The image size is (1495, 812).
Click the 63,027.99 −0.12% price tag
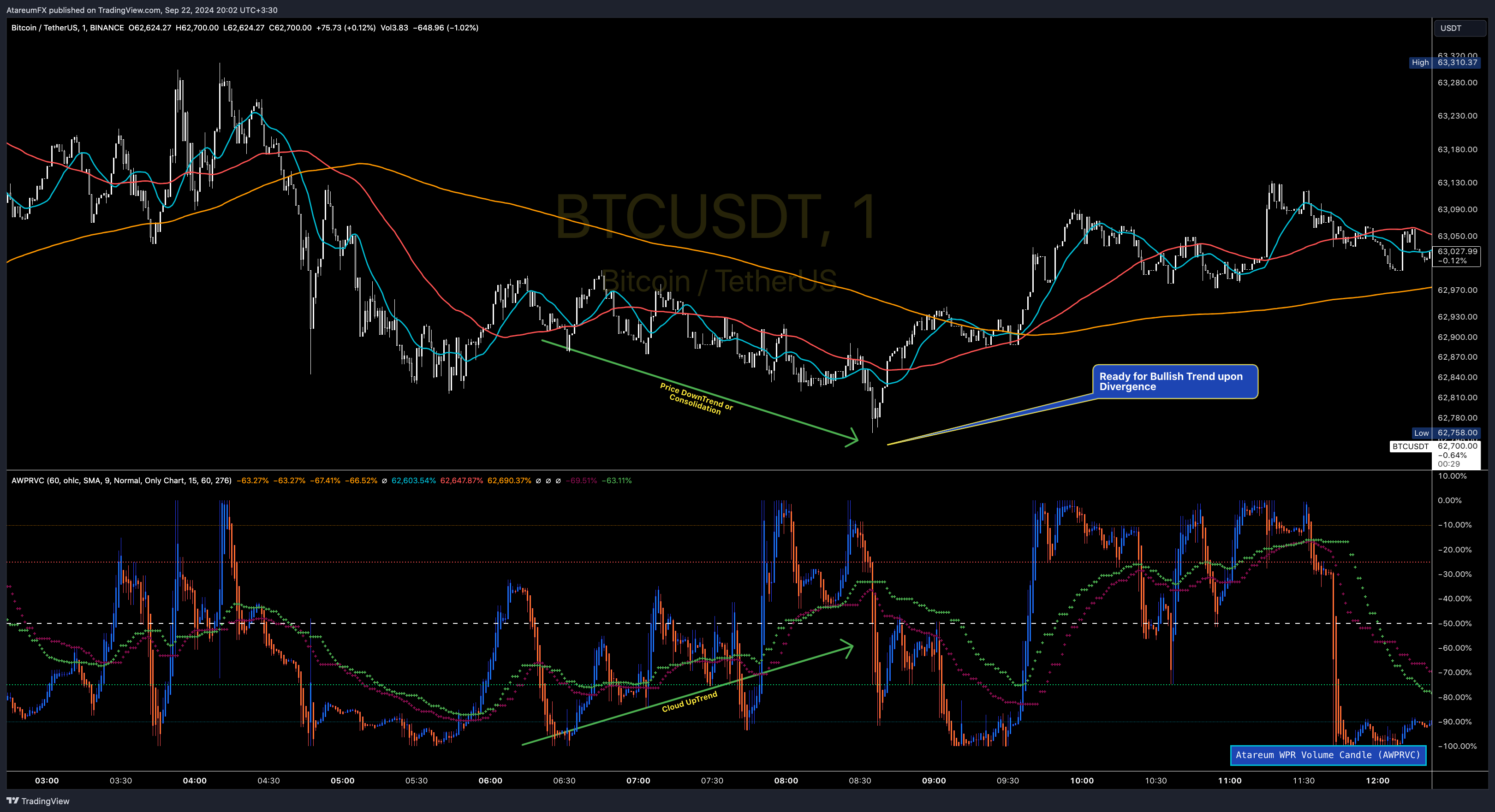coord(1457,256)
